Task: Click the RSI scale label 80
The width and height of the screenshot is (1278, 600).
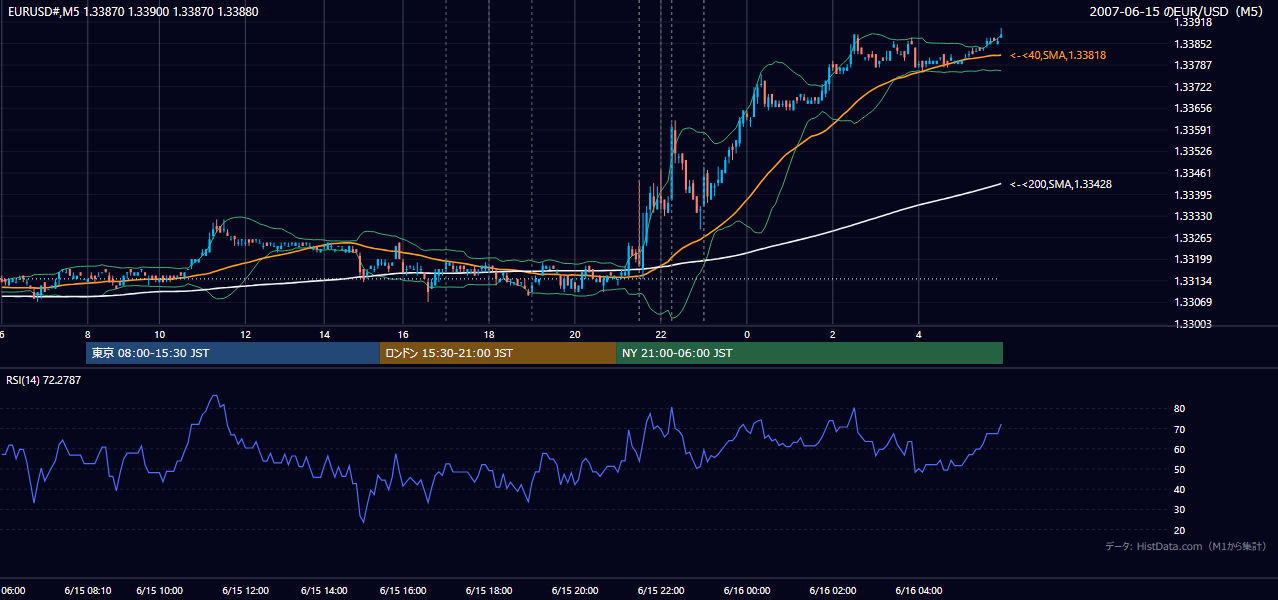Action: pyautogui.click(x=1179, y=409)
